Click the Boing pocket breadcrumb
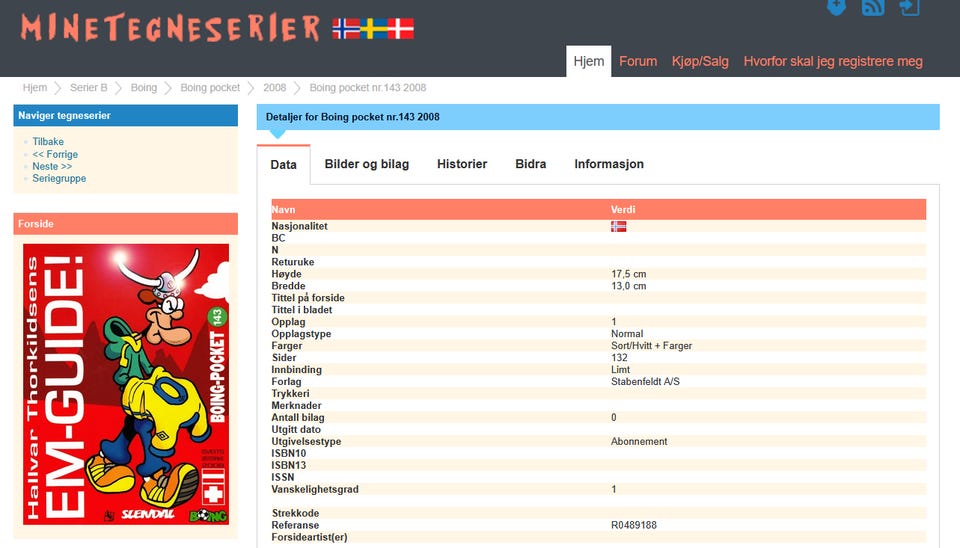The height and width of the screenshot is (548, 960). (210, 88)
